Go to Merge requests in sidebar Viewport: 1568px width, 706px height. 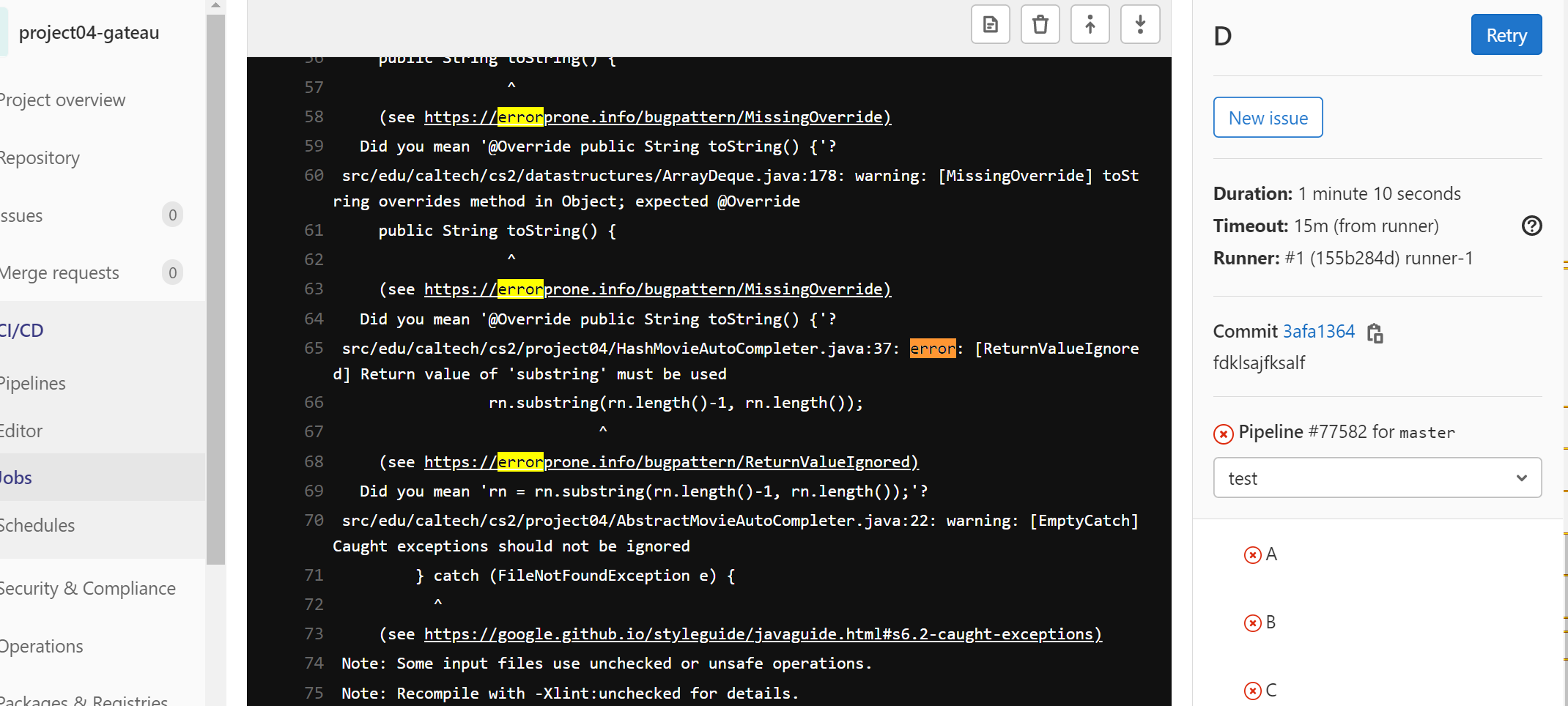(60, 273)
